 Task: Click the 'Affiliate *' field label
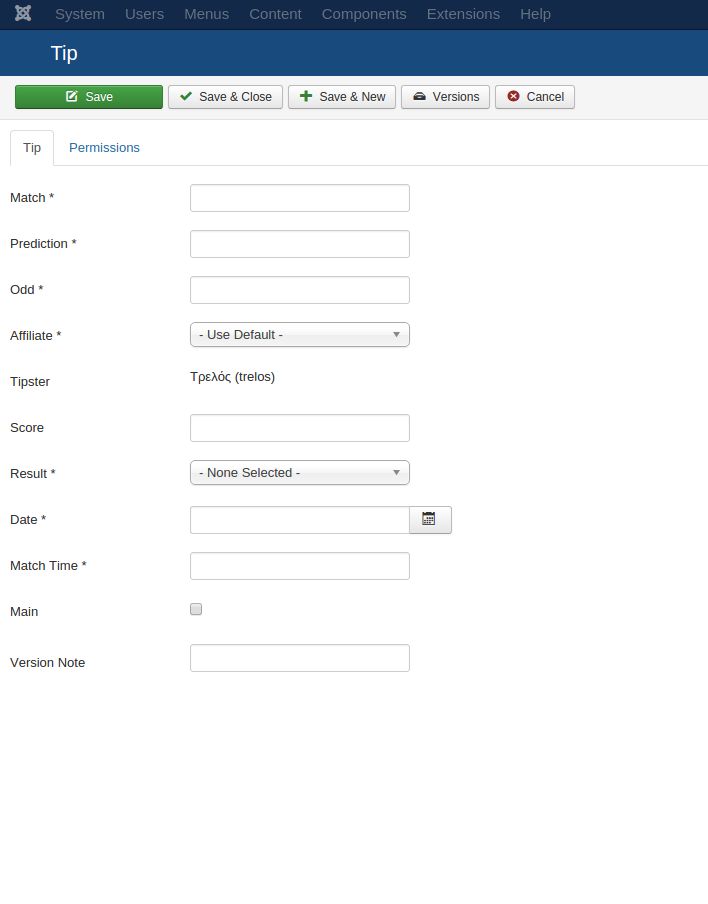click(x=36, y=336)
